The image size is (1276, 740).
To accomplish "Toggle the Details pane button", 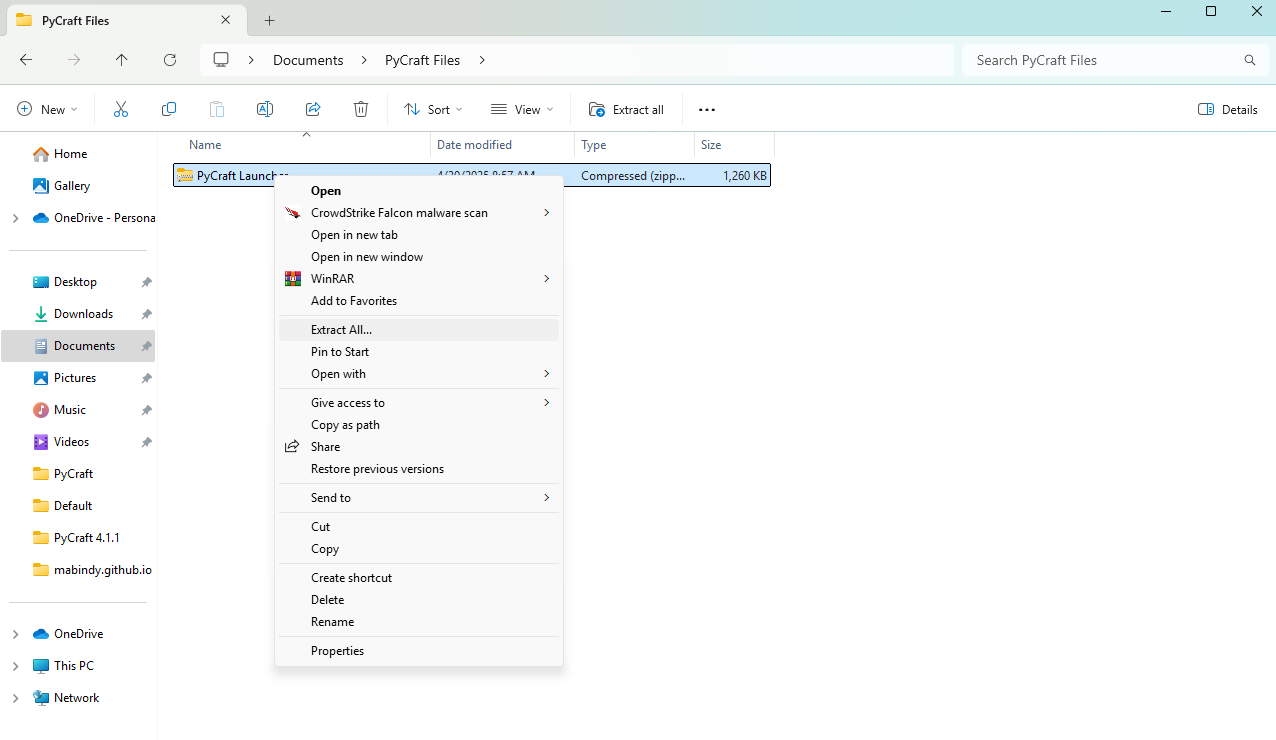I will 1228,109.
